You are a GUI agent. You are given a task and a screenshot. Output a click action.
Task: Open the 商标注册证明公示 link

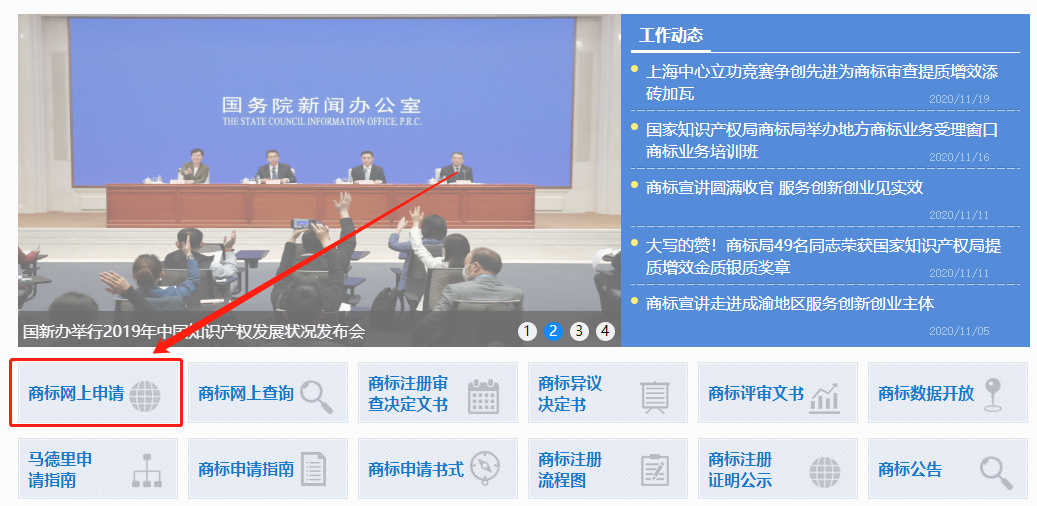(x=740, y=470)
